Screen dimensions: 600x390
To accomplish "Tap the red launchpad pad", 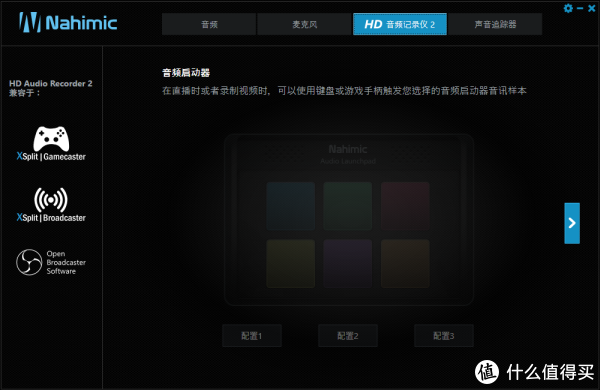I will tap(405, 206).
